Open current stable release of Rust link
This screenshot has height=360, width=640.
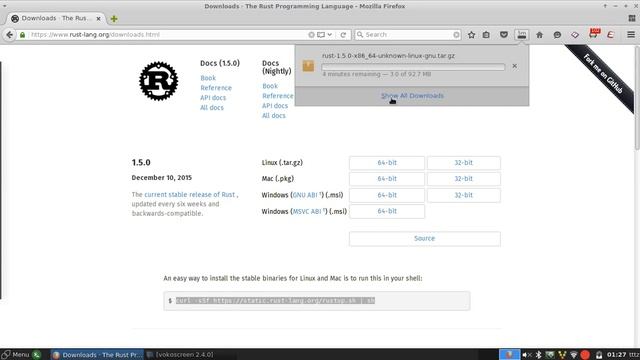[190, 195]
